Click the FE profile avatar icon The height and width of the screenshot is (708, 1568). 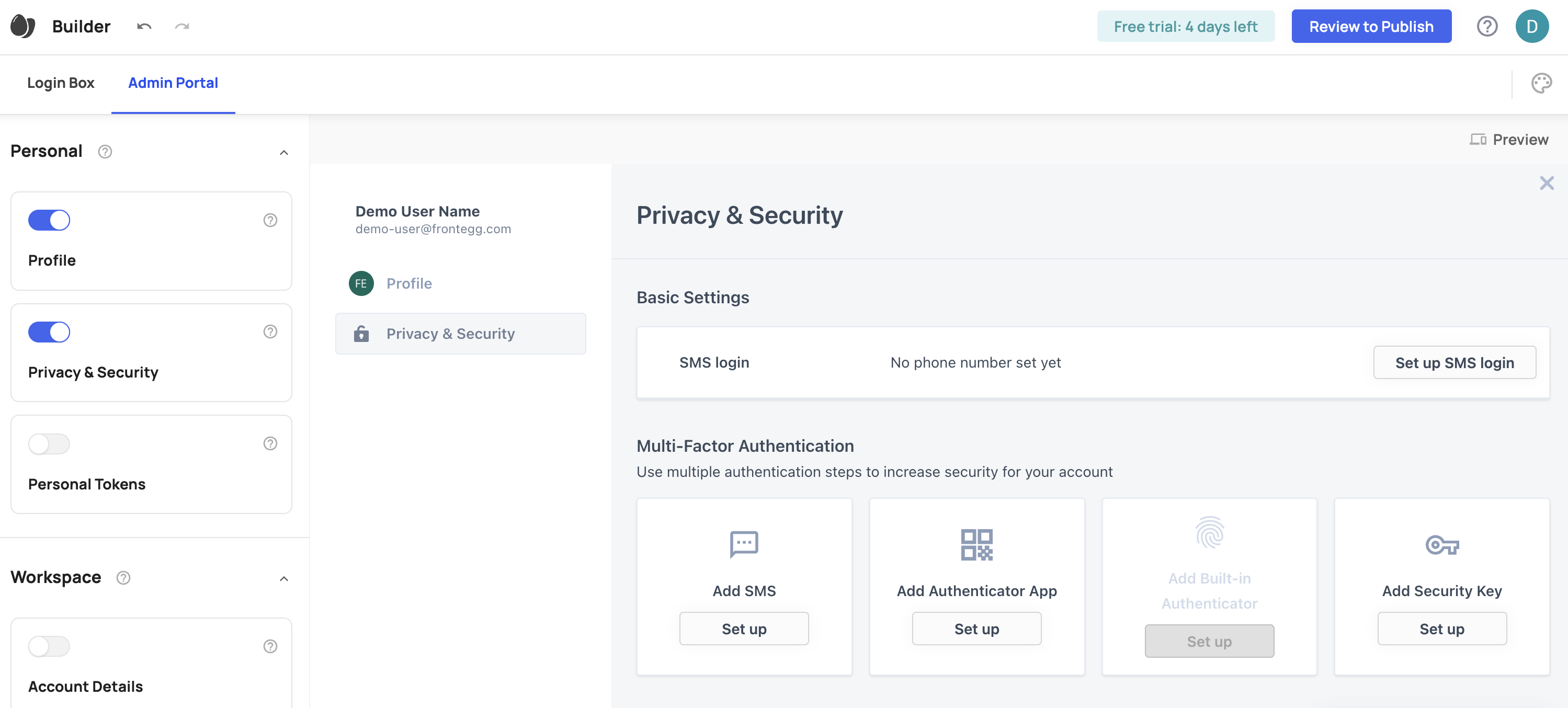coord(361,283)
